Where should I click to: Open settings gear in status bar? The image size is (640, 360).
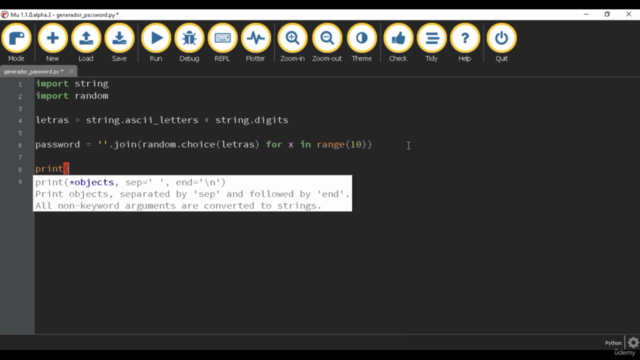coord(633,342)
